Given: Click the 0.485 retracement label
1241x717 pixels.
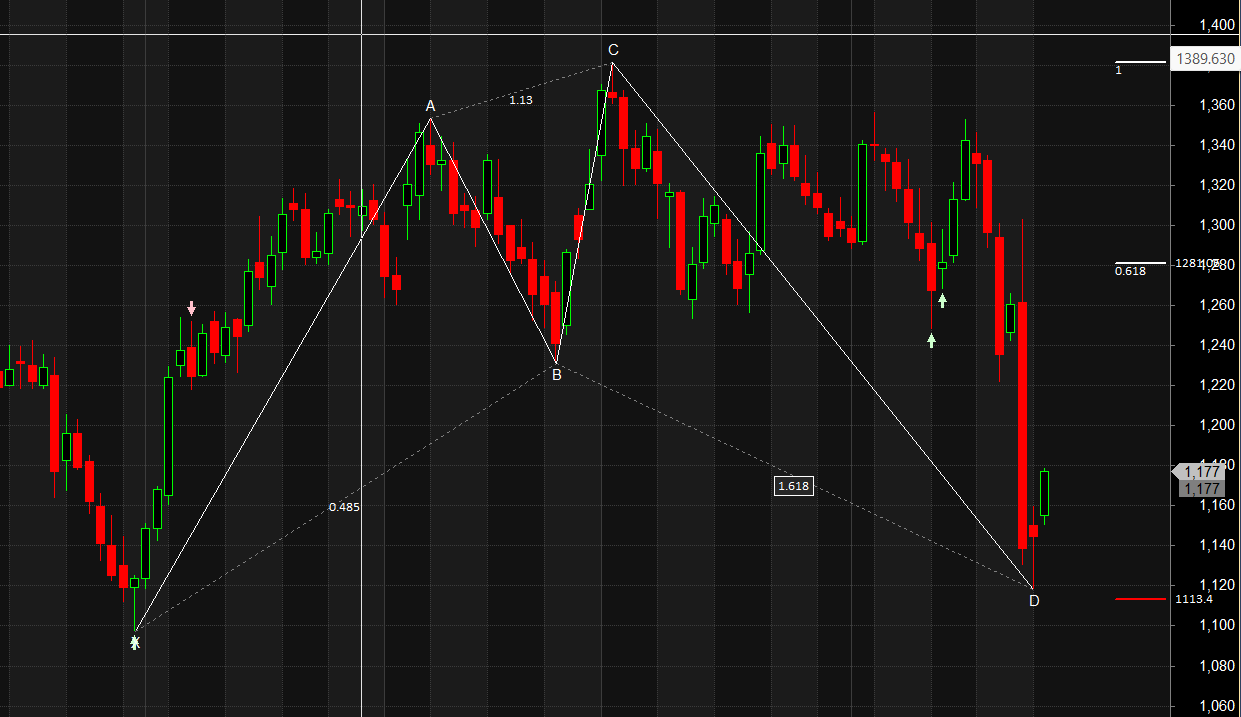Looking at the screenshot, I should tap(344, 506).
